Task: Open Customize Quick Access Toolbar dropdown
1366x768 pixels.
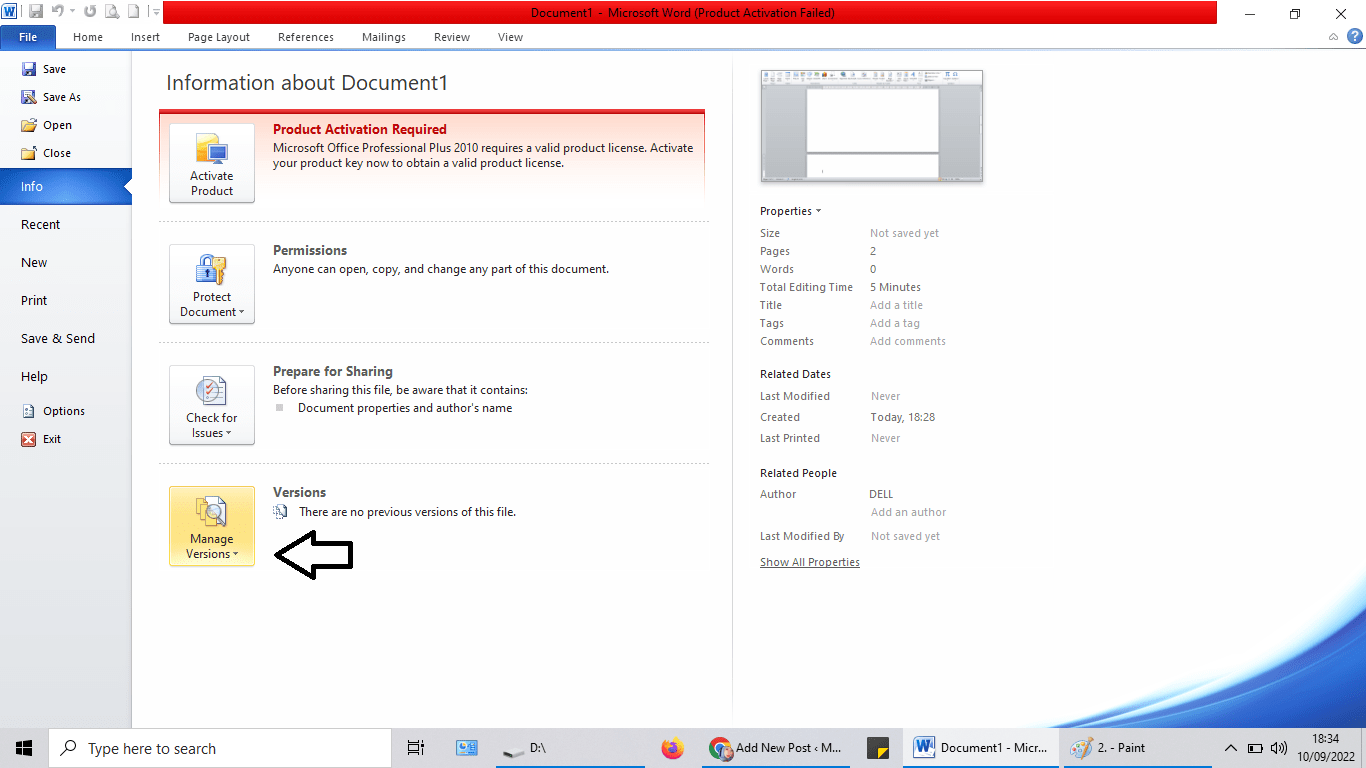Action: click(156, 12)
